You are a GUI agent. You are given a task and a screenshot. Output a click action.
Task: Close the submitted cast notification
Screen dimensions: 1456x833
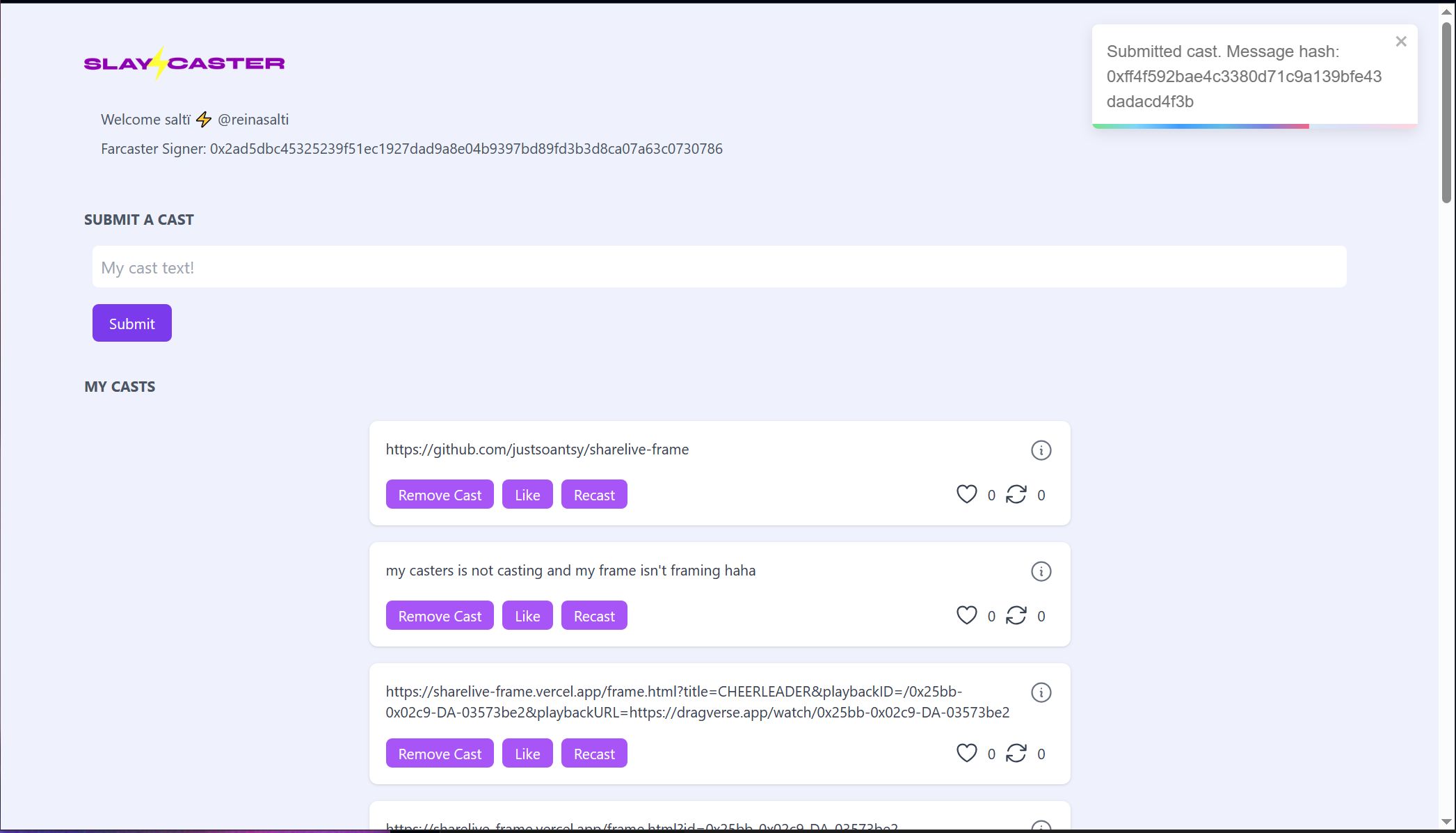coord(1401,42)
